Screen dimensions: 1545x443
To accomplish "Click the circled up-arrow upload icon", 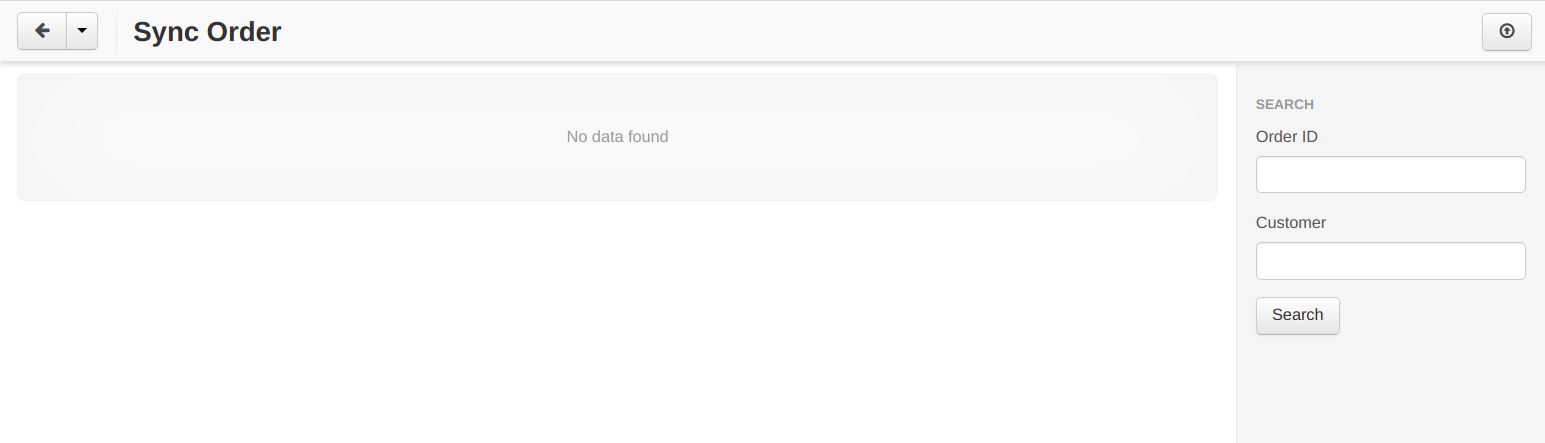I will (x=1507, y=31).
